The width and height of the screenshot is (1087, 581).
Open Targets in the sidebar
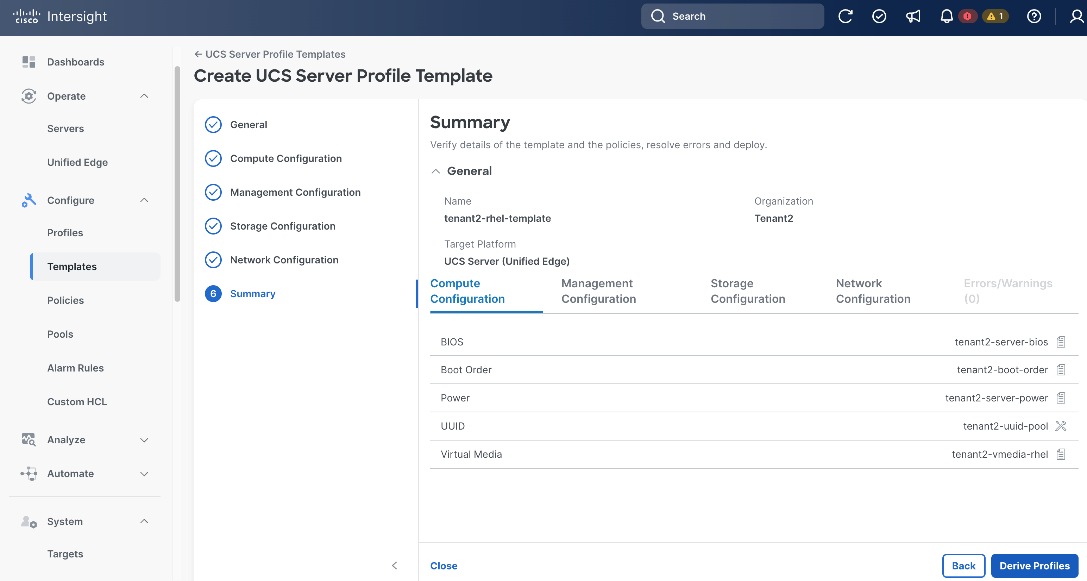[65, 554]
